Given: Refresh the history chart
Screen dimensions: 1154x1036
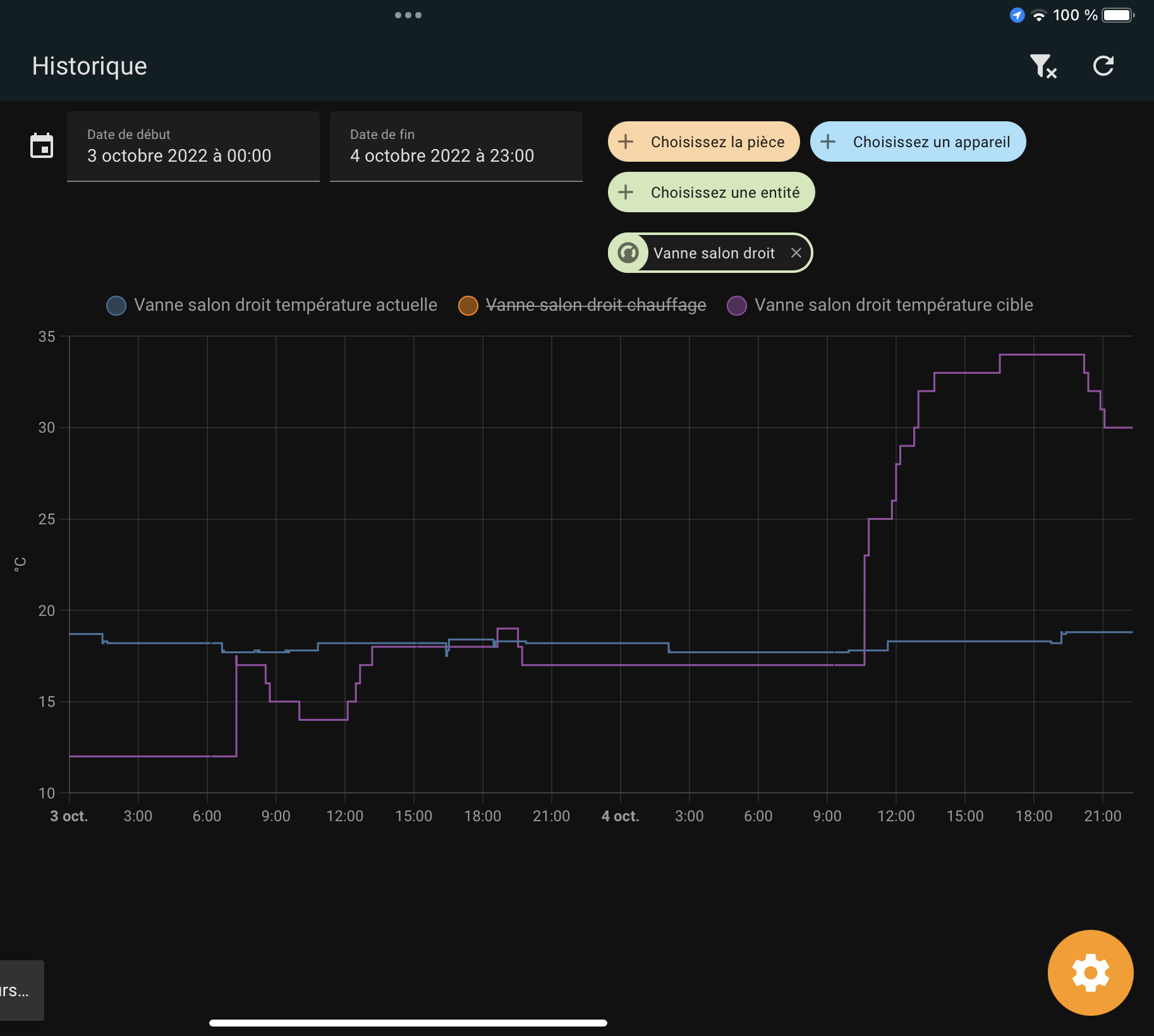Looking at the screenshot, I should (x=1103, y=66).
